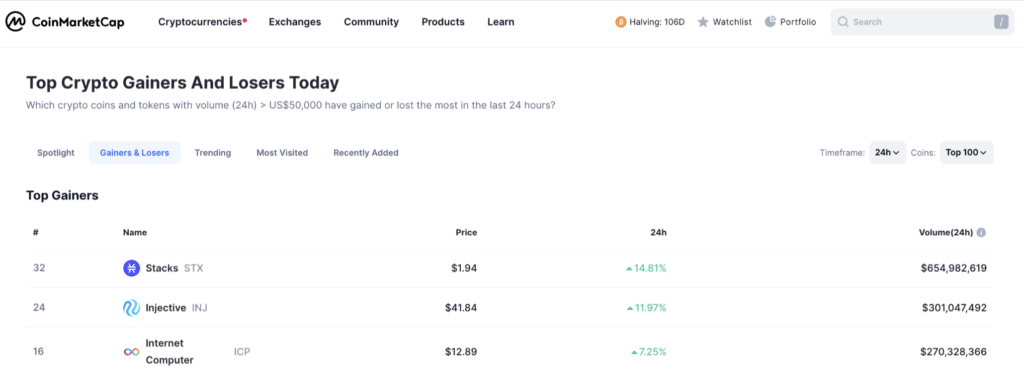This screenshot has width=1024, height=375.
Task: Click the ICP ticker symbol
Action: (242, 351)
